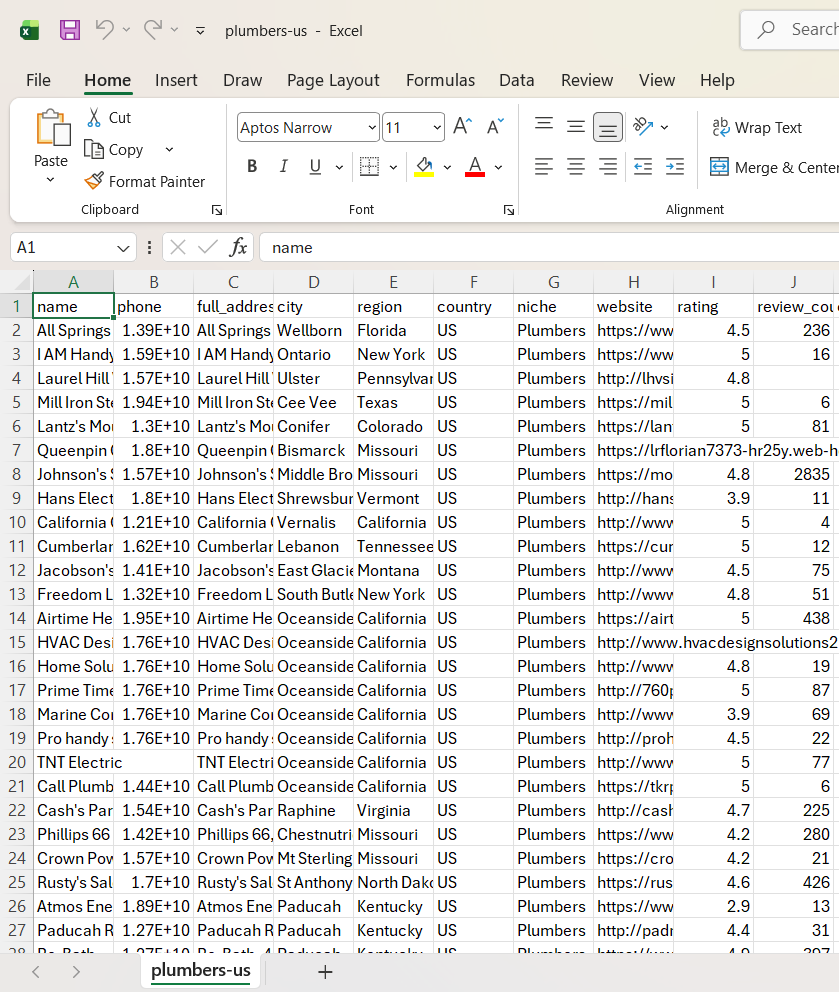
Task: Open underline style dropdown arrow
Action: pyautogui.click(x=339, y=167)
